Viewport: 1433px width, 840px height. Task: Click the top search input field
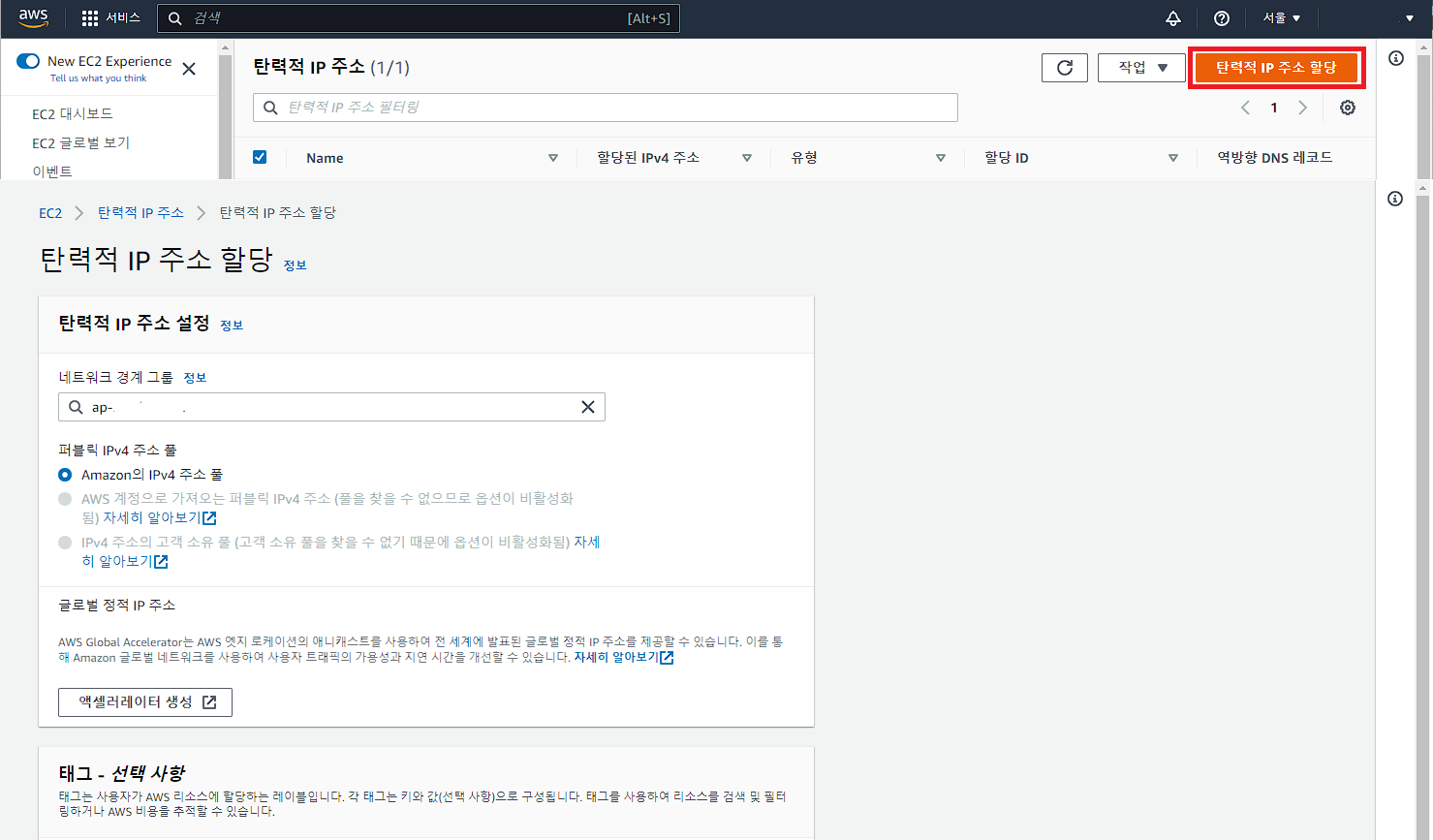tap(419, 18)
